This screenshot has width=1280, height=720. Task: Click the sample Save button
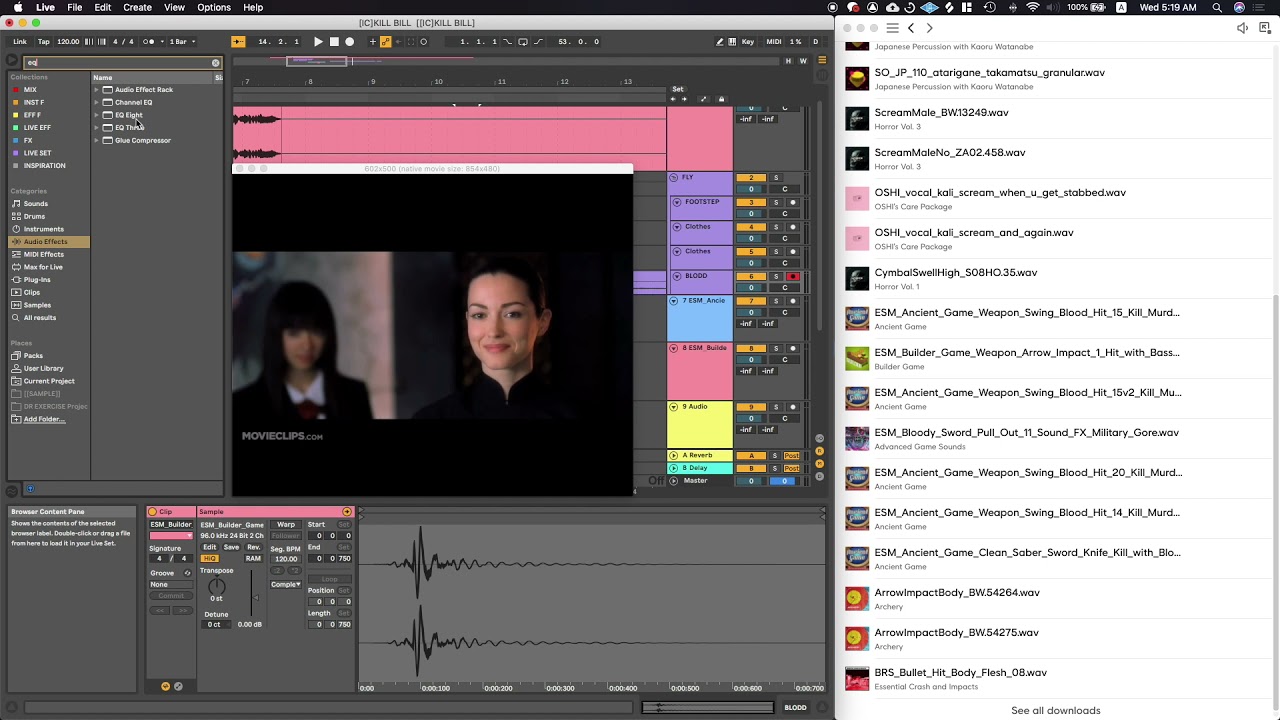(231, 547)
